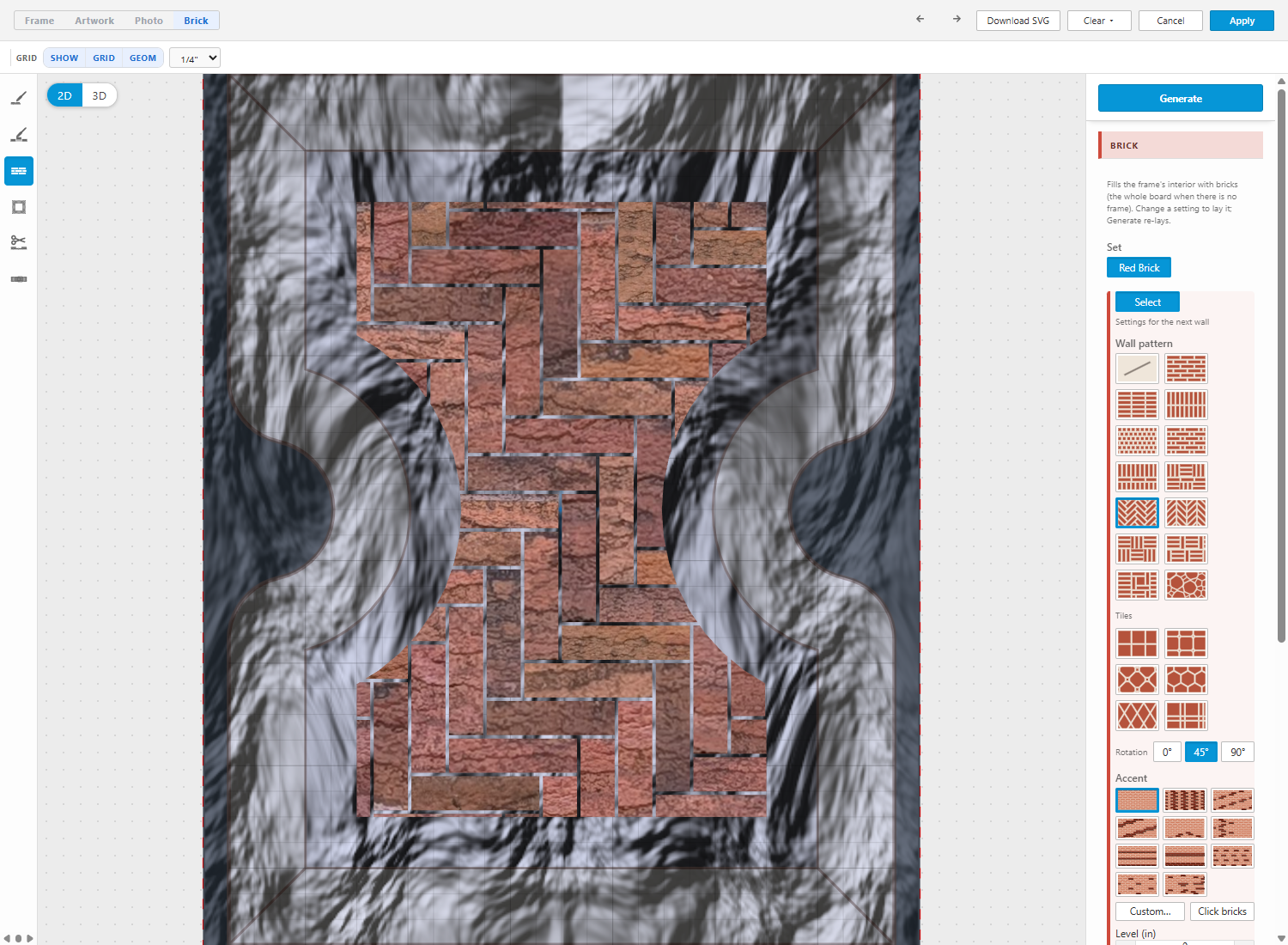Choose the scissors cut tool
Screen dimensions: 1288x945
tap(19, 243)
